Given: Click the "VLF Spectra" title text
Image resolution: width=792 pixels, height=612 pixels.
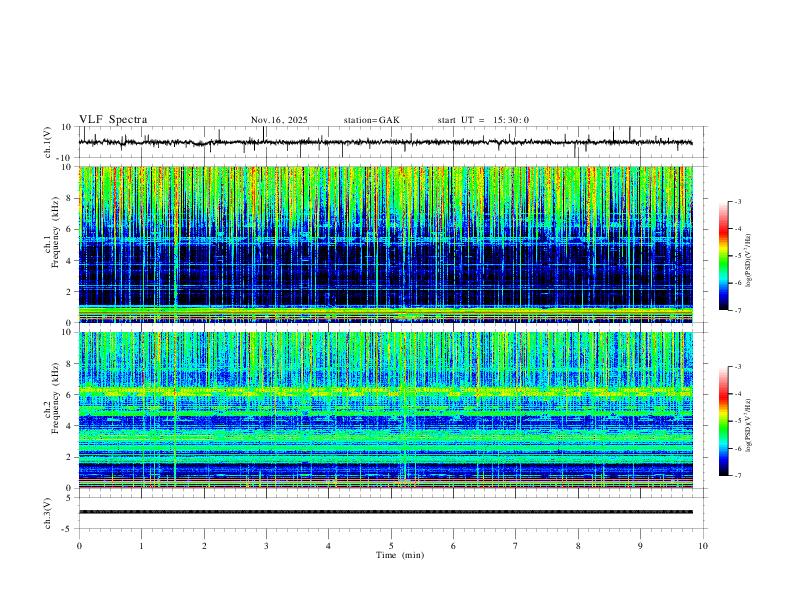Looking at the screenshot, I should [113, 120].
